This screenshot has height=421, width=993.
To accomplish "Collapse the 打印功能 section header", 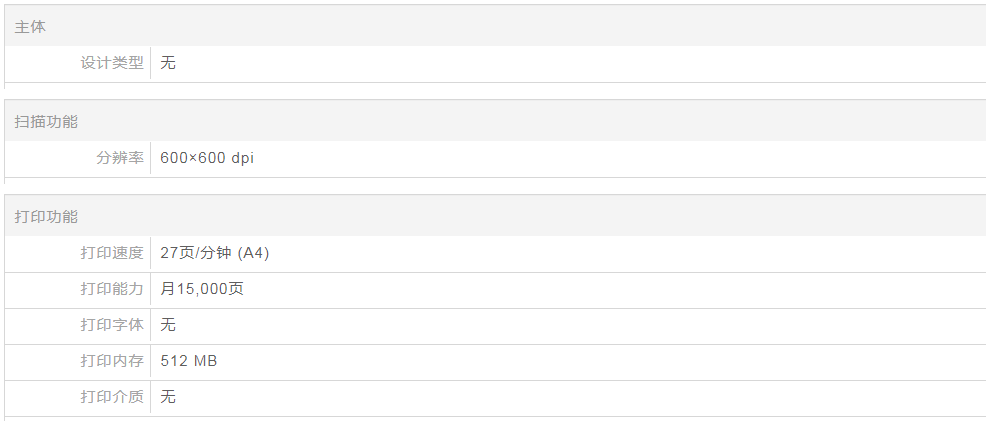I will [46, 217].
